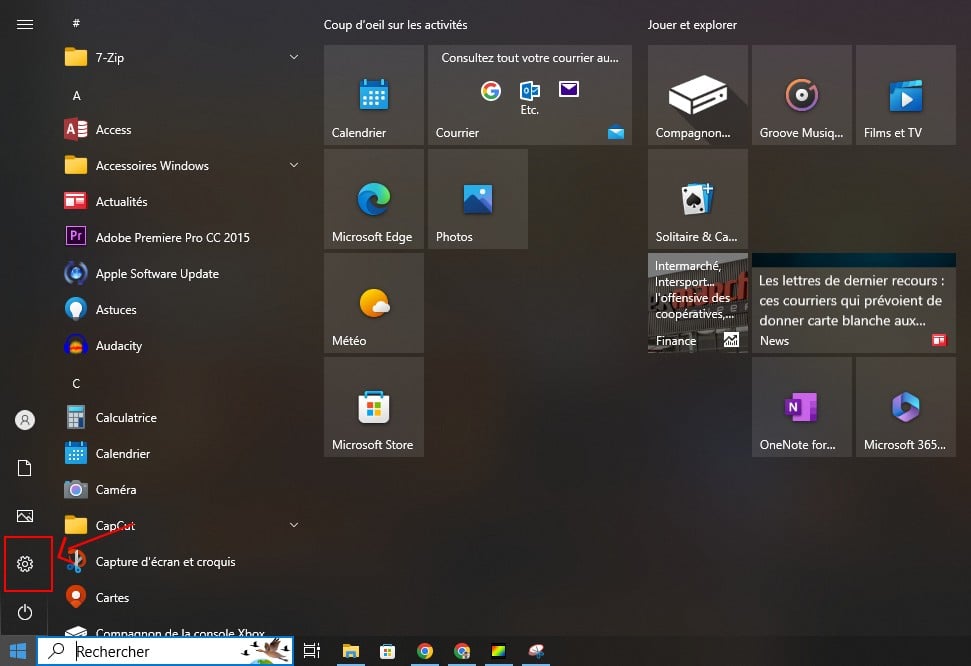Image resolution: width=971 pixels, height=666 pixels.
Task: Open the Compagnon Xbox console tile
Action: tap(698, 95)
